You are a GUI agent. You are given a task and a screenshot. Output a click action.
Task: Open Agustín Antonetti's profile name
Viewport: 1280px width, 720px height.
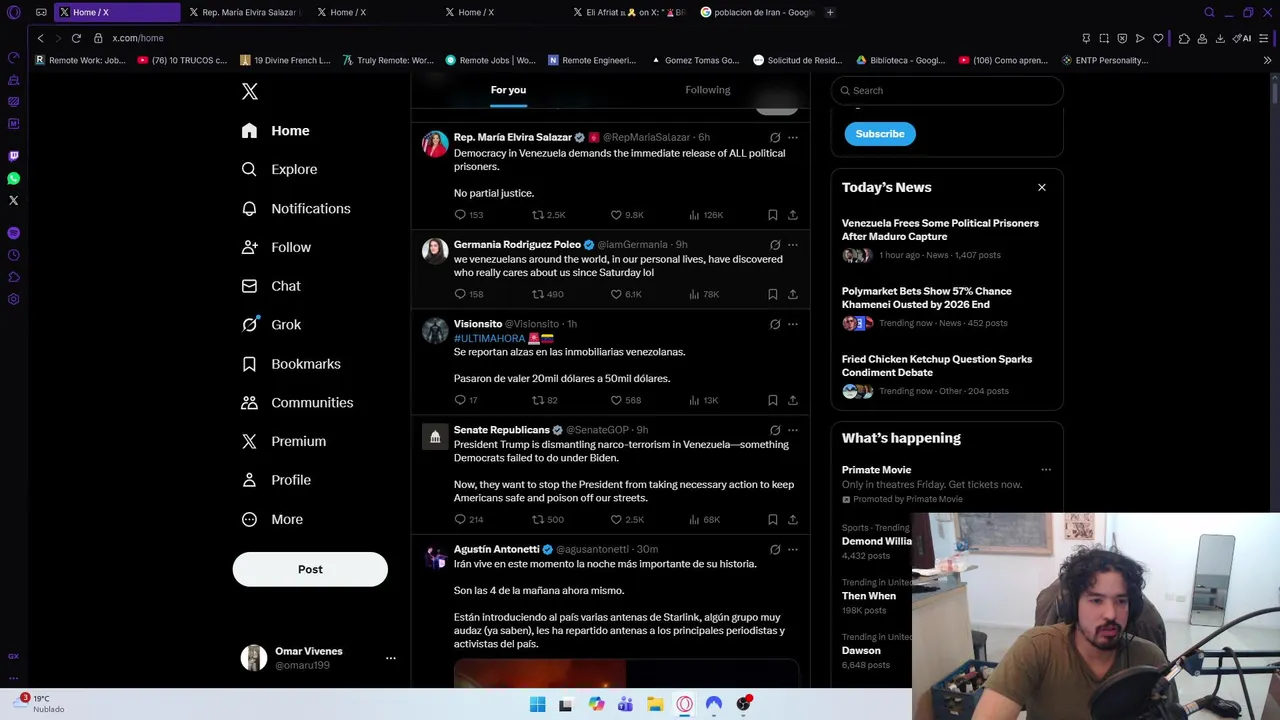(496, 549)
